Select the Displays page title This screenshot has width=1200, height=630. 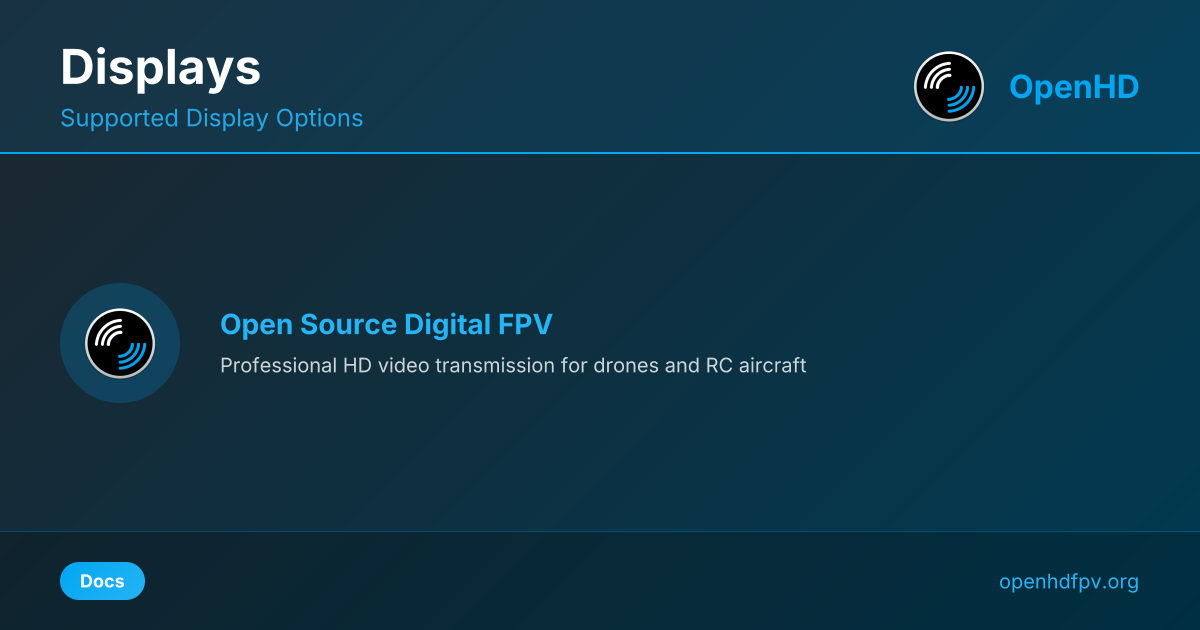pos(160,68)
